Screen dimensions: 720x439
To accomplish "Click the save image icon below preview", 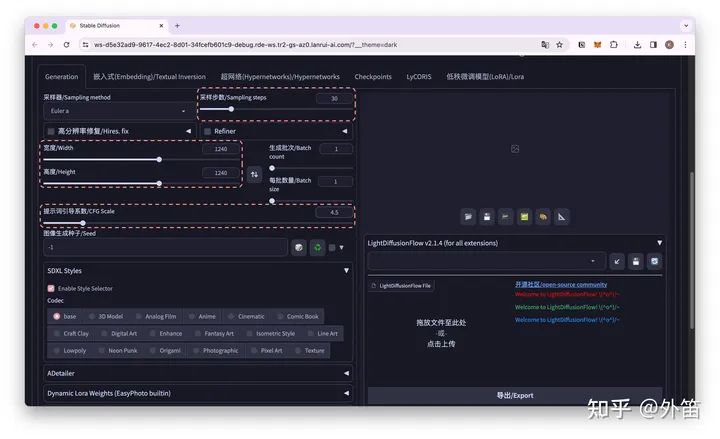I will pyautogui.click(x=487, y=217).
